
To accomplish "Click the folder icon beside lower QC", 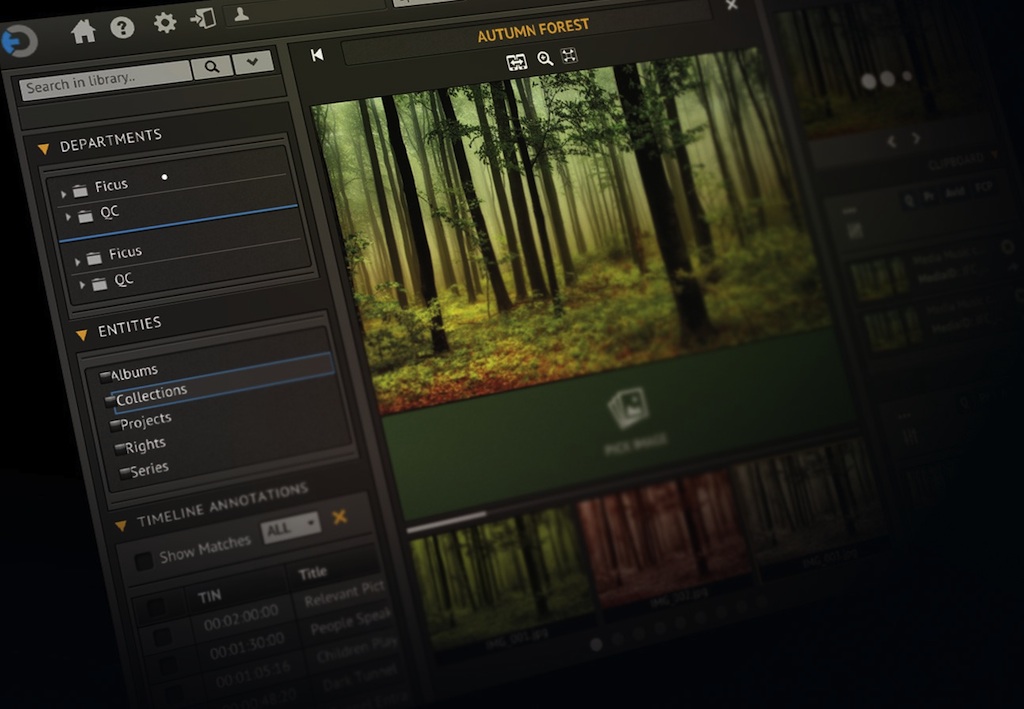I will (x=99, y=283).
